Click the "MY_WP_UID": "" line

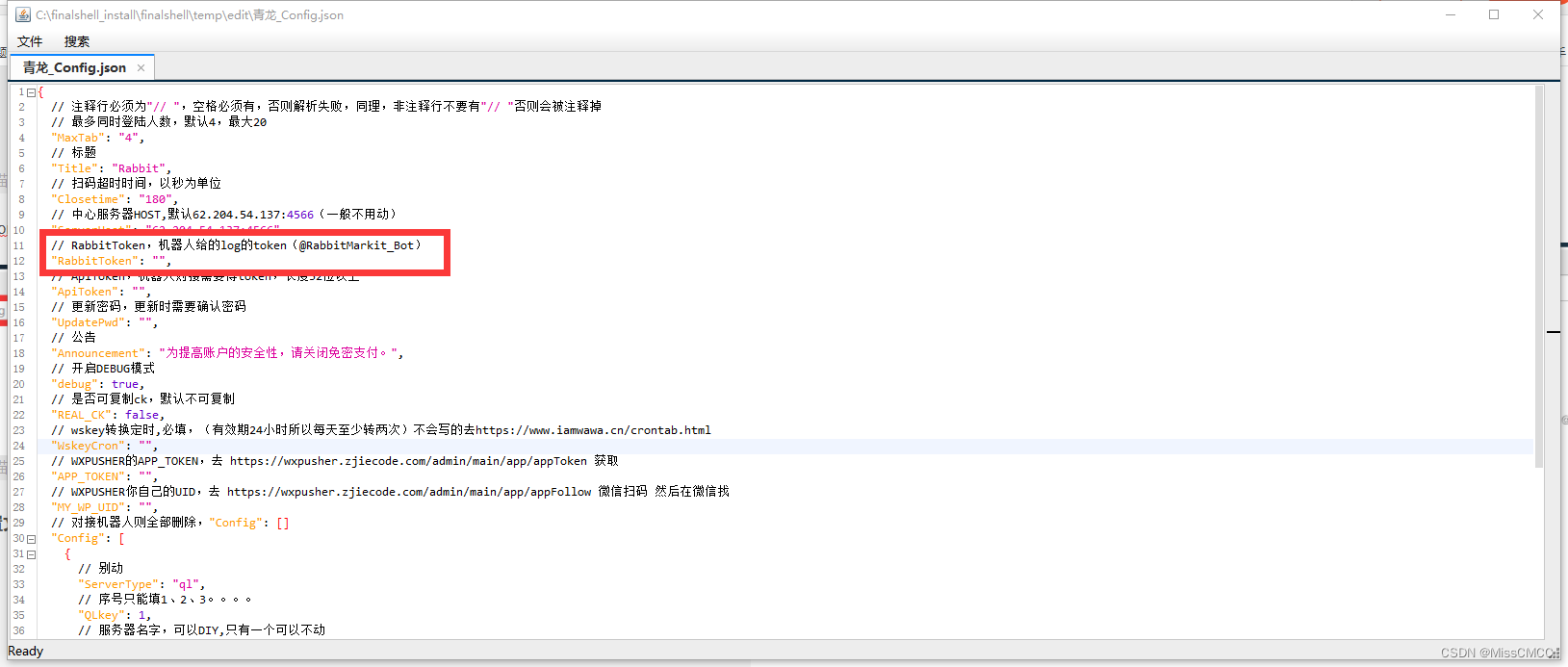click(104, 507)
